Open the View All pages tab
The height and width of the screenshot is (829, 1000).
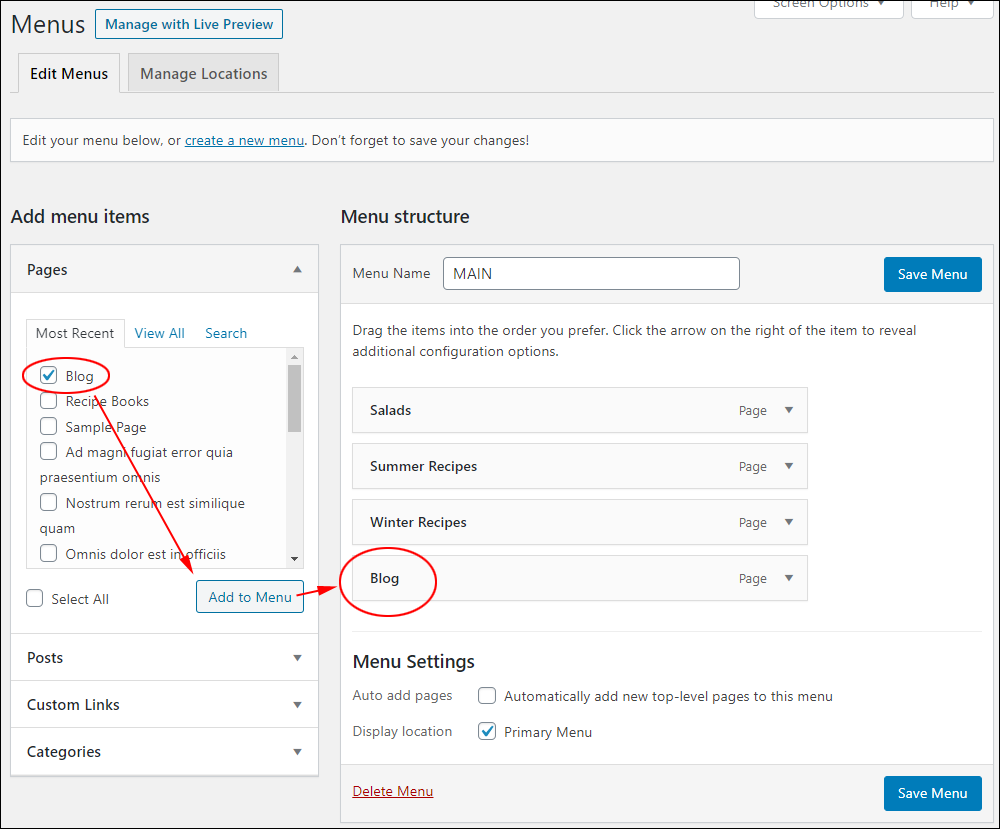159,333
